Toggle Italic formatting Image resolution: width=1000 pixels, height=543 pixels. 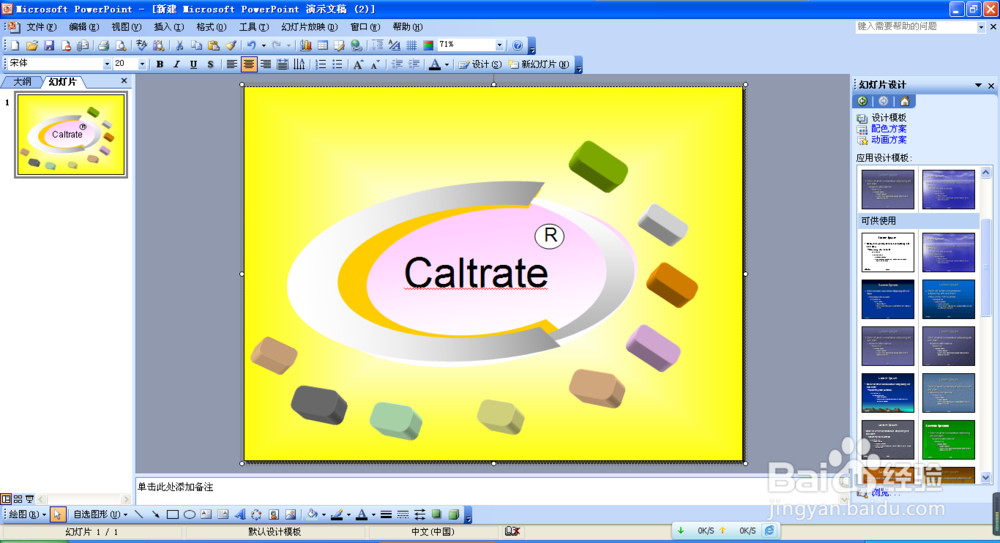click(177, 64)
